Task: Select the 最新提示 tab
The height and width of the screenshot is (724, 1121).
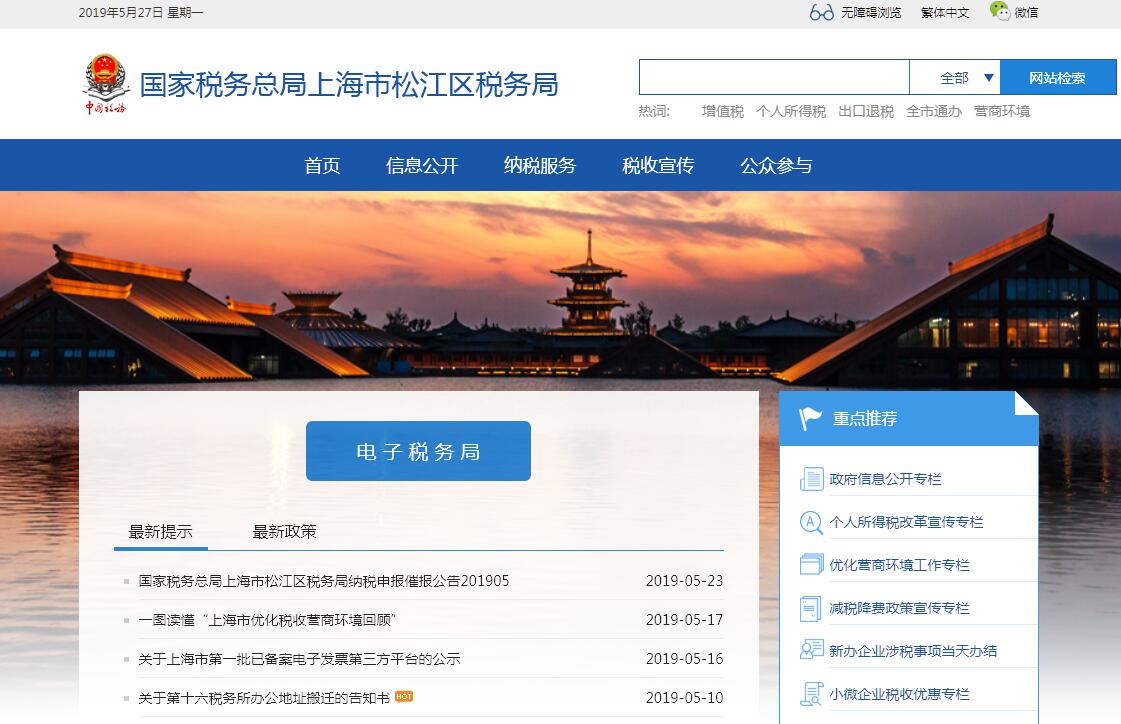Action: pos(160,531)
